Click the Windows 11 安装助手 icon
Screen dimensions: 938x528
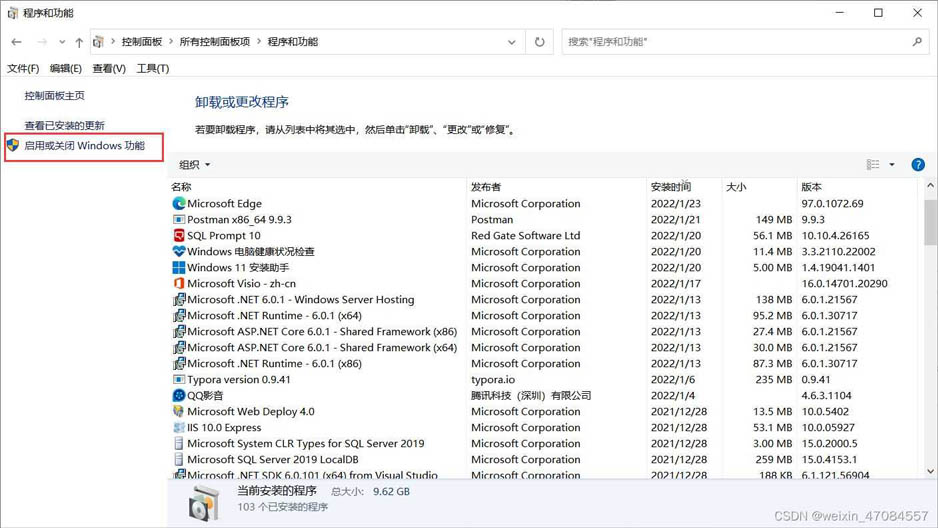(179, 267)
